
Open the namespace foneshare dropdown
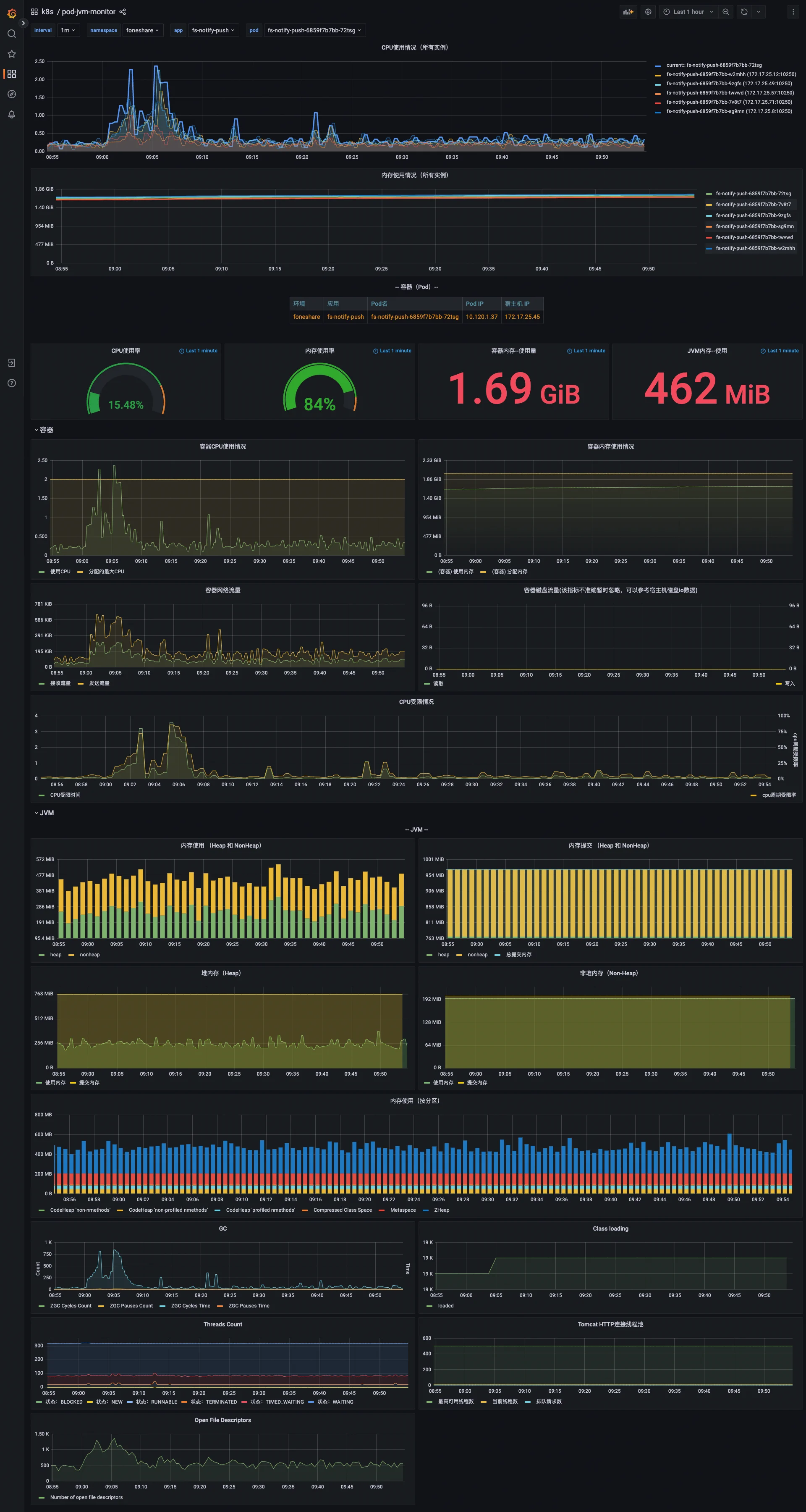[143, 30]
